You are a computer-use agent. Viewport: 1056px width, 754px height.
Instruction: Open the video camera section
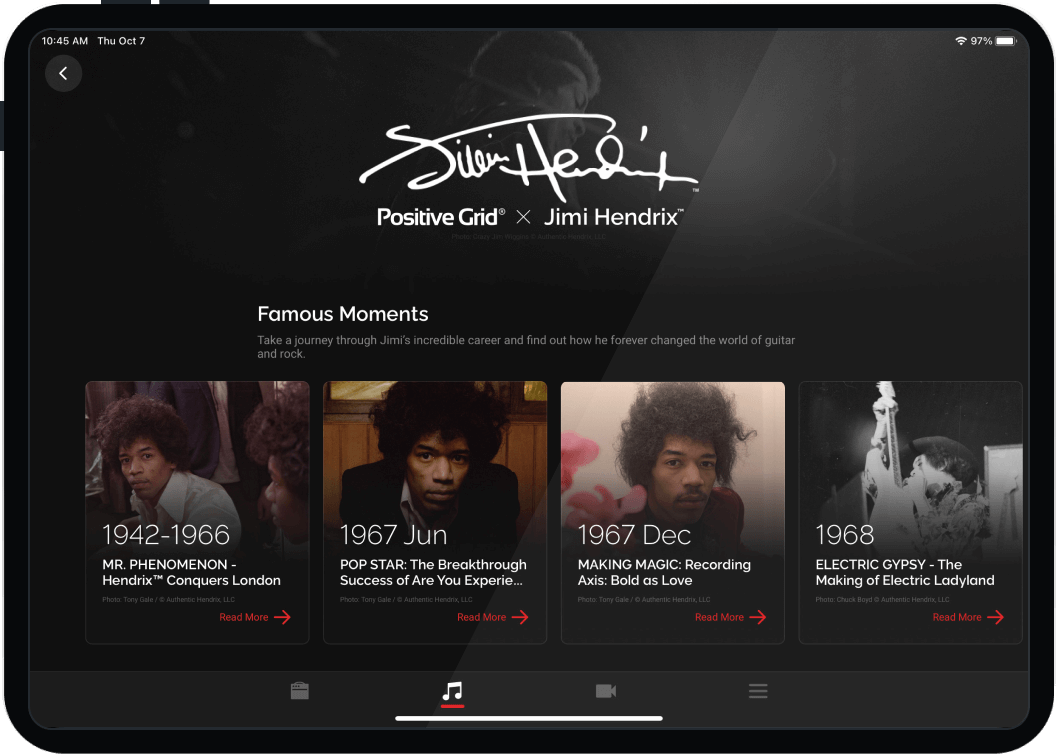[x=605, y=690]
